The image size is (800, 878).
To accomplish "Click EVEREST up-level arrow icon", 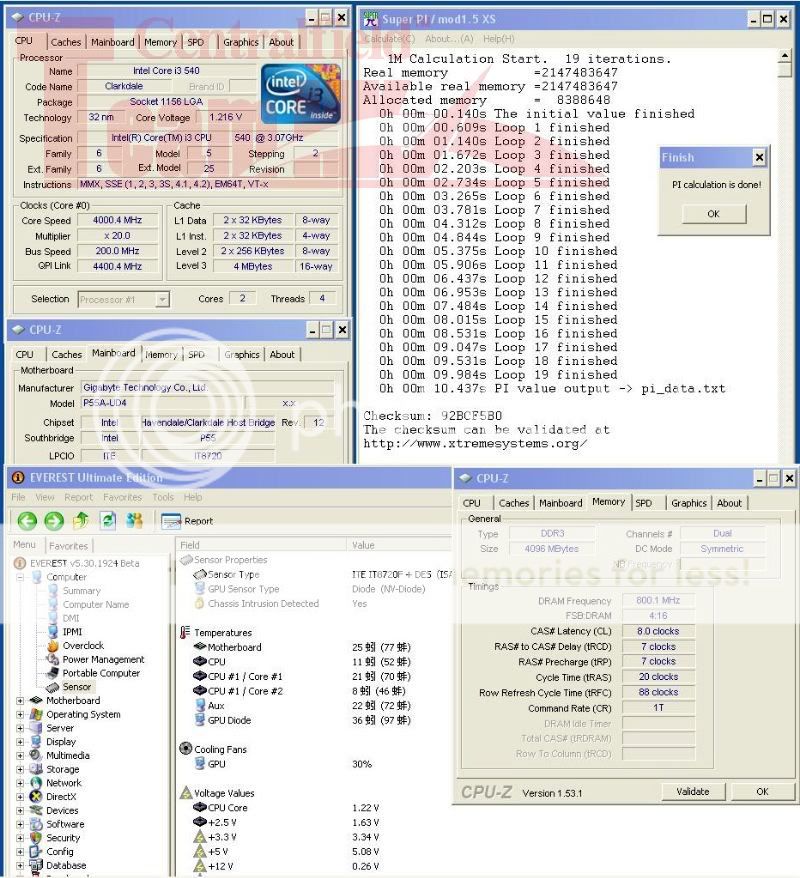I will coord(81,520).
